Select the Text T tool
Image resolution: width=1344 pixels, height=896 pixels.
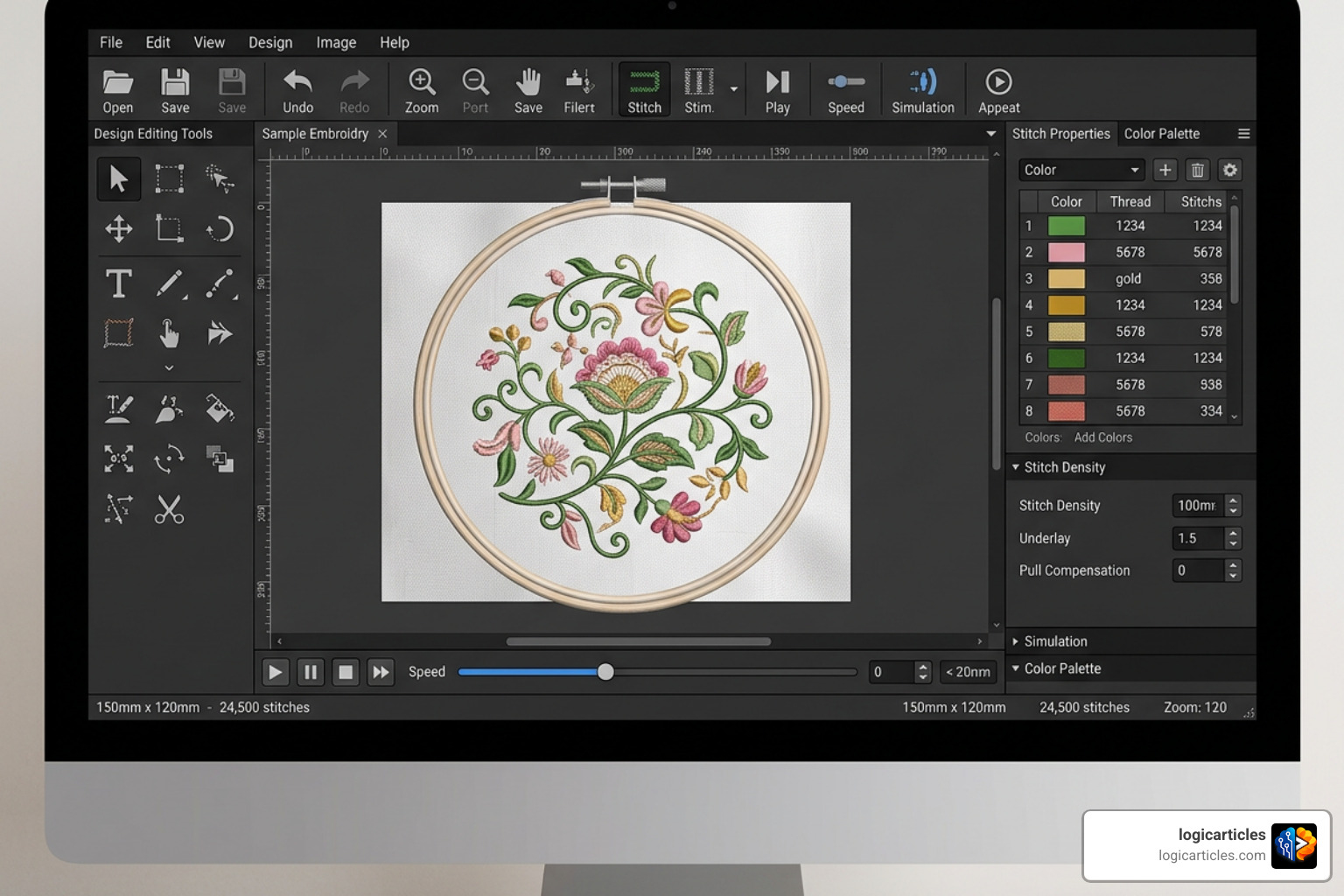coord(119,283)
